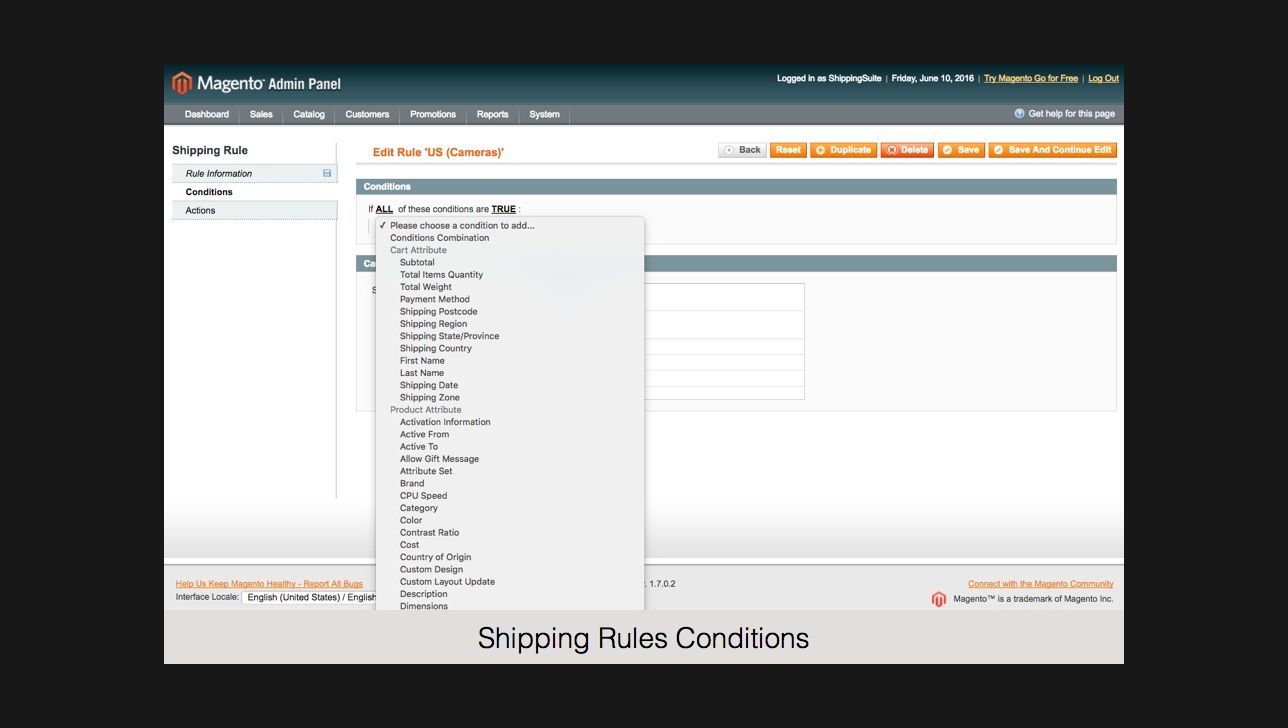This screenshot has width=1288, height=728.
Task: Click the Magento logo icon in header
Action: coord(182,83)
